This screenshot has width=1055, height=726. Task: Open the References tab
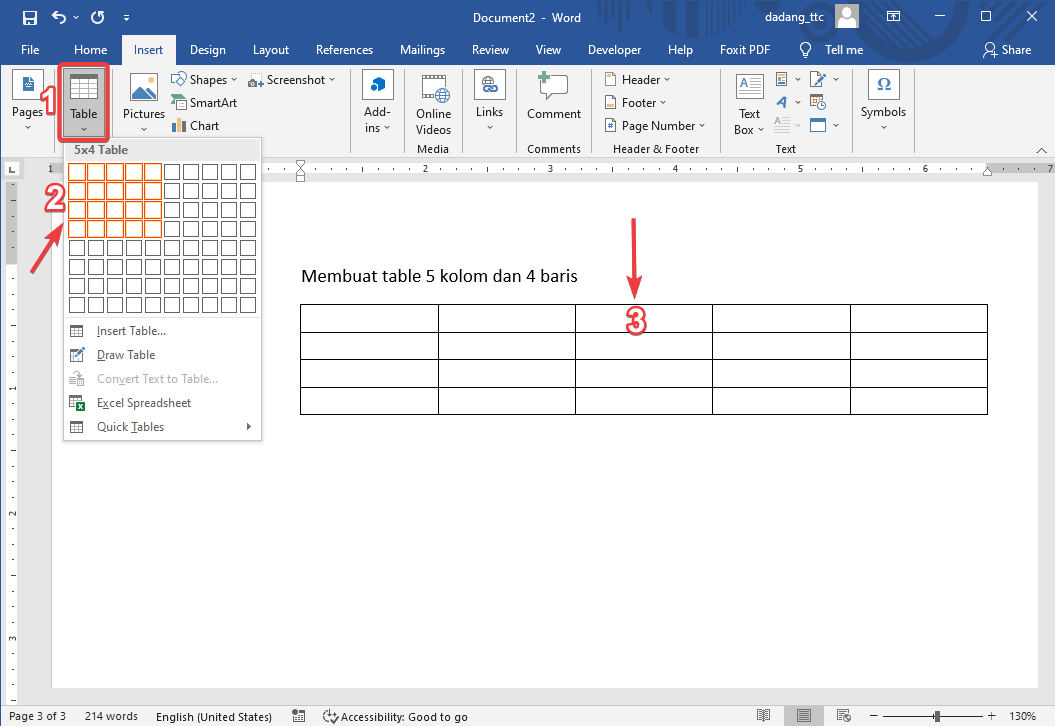[344, 50]
